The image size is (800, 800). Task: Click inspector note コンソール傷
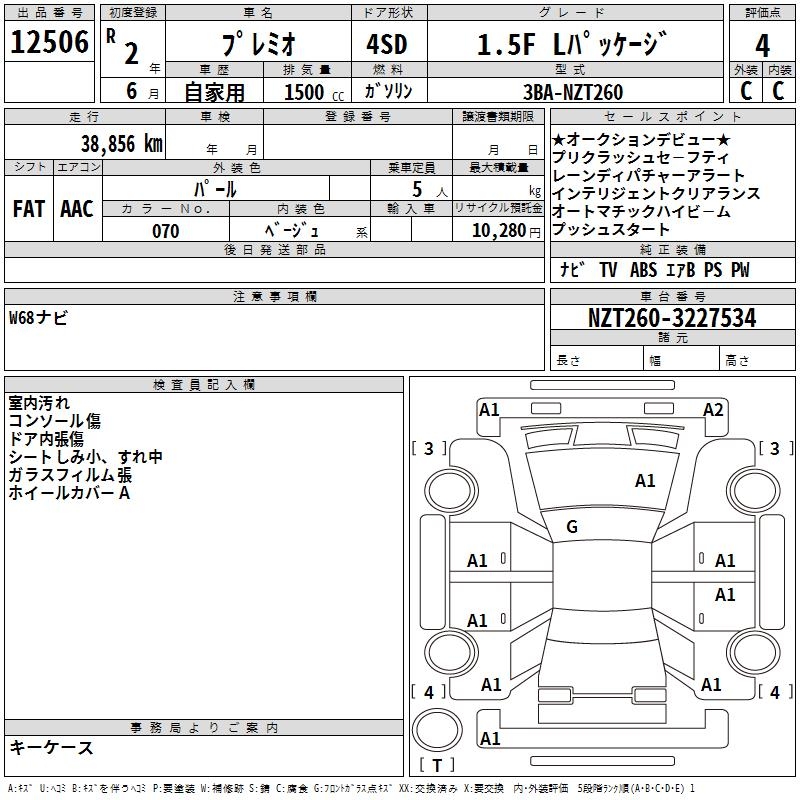coord(55,421)
